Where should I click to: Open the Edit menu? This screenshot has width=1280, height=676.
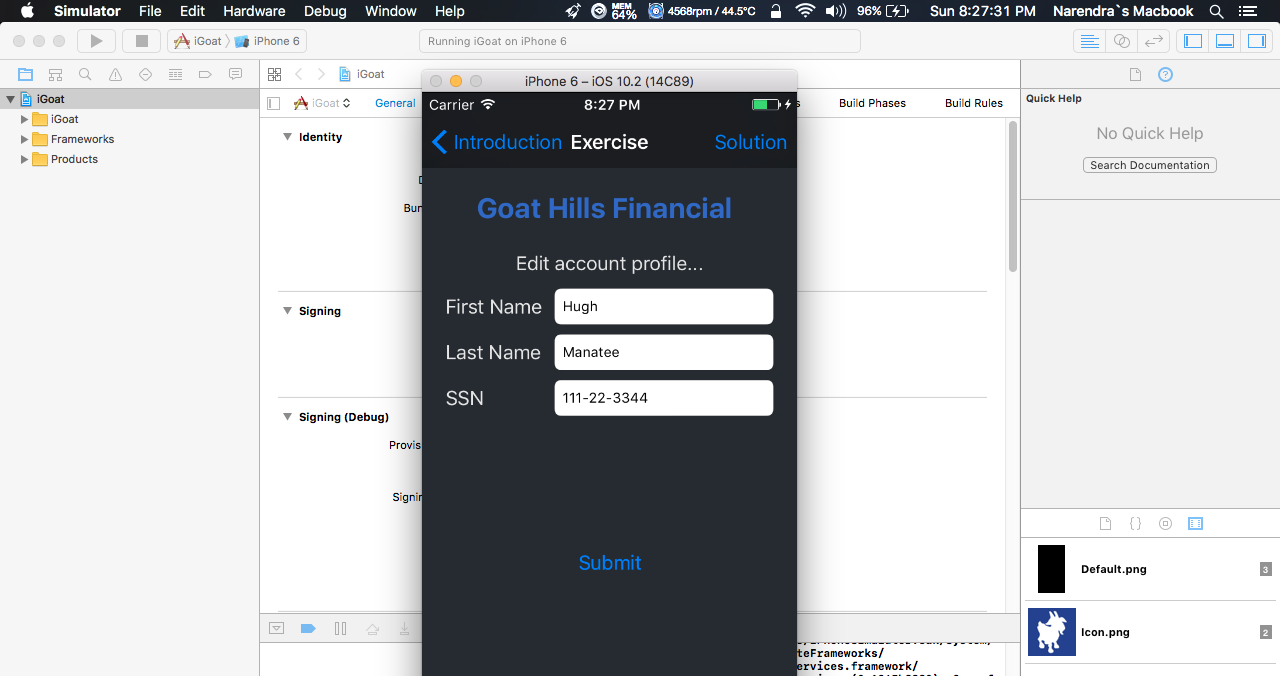(x=192, y=11)
